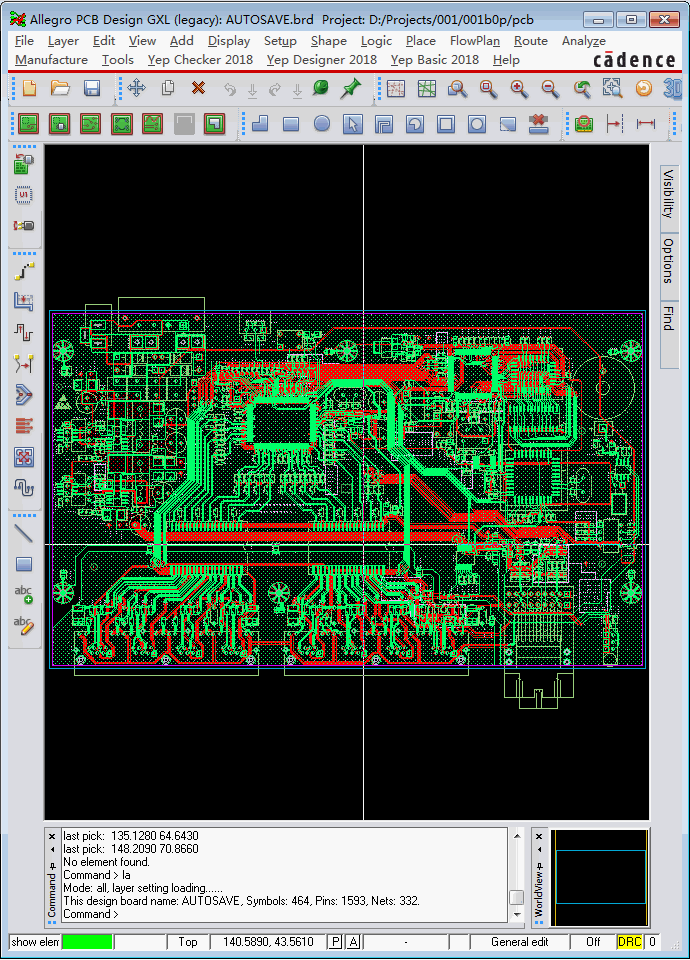Click the WorldView board thumbnail
Image resolution: width=690 pixels, height=960 pixels.
(600, 877)
